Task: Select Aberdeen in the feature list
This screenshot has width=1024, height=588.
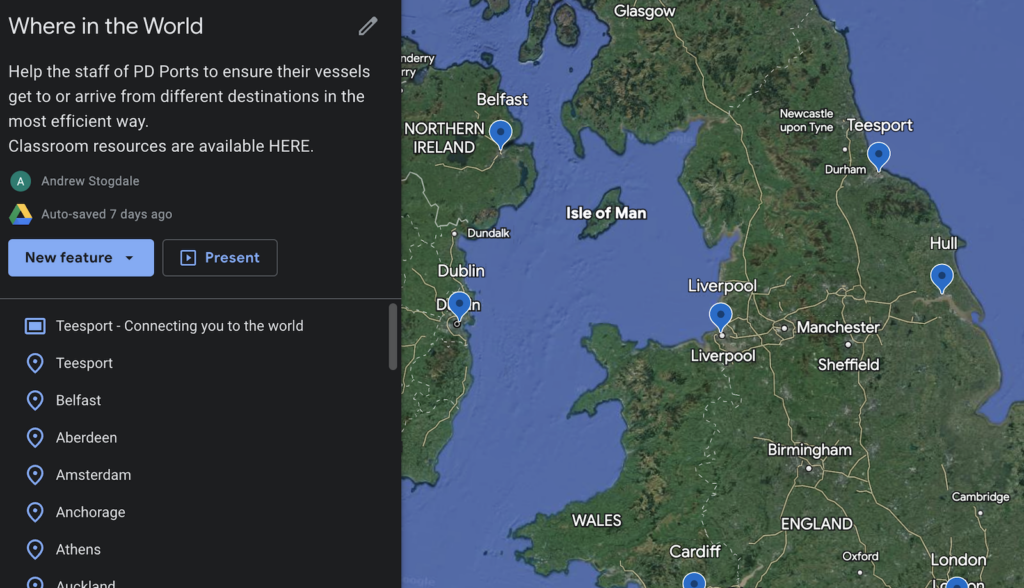Action: pos(86,437)
